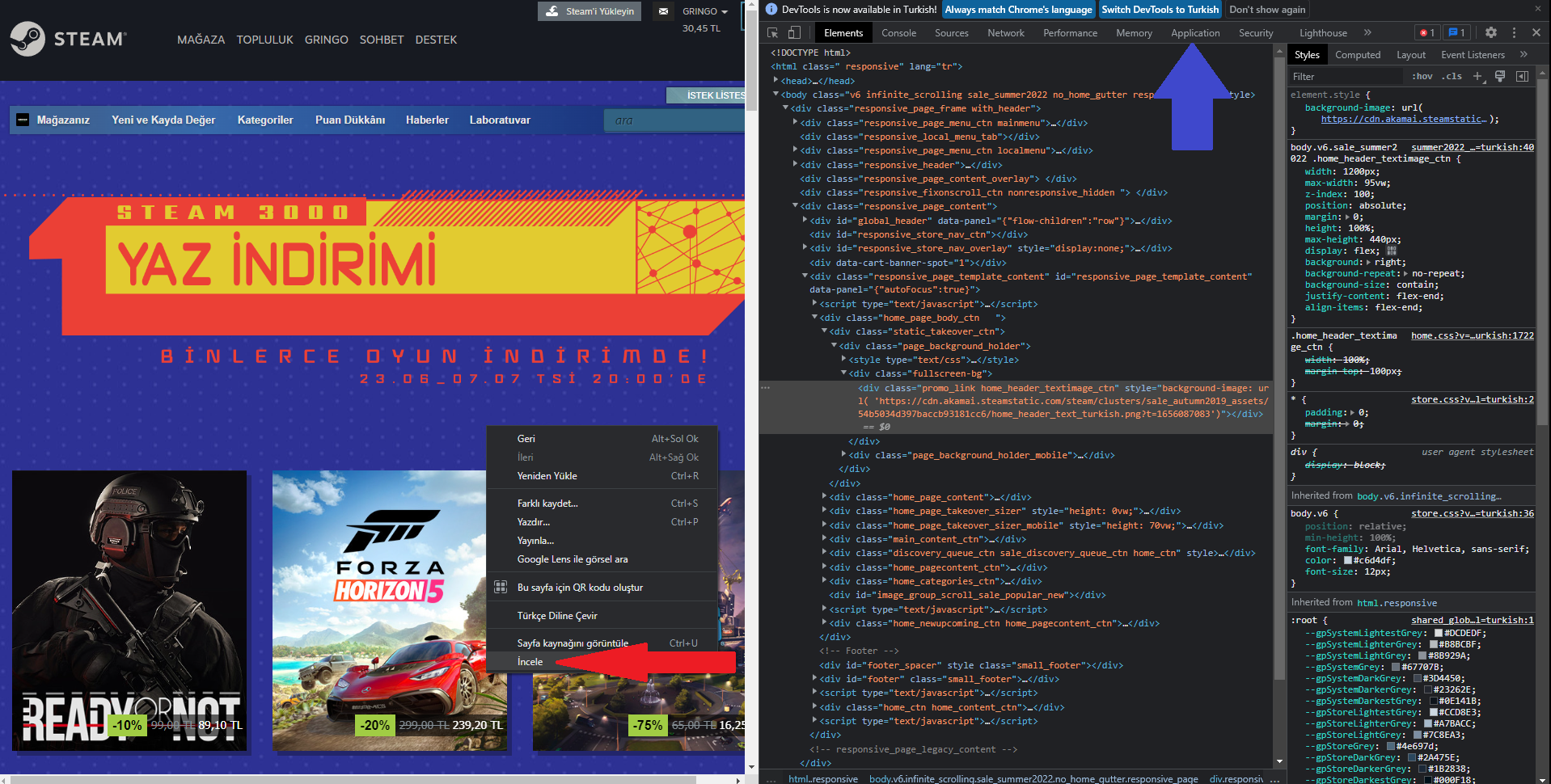Expand the global_header div node

point(805,220)
